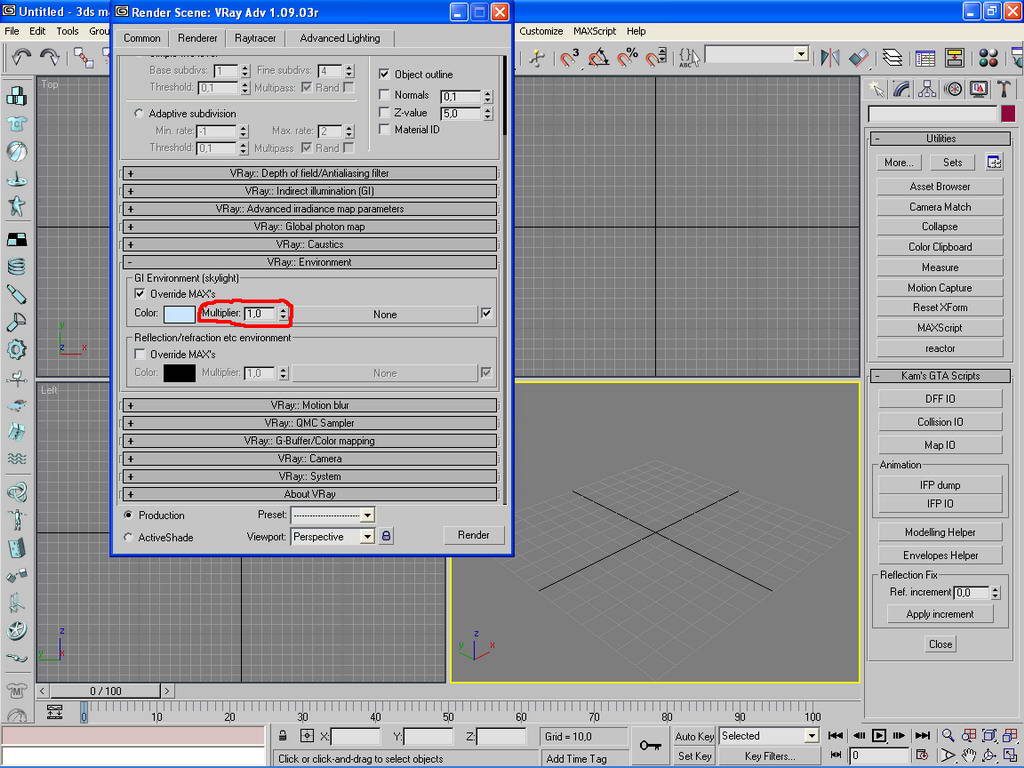Open the Layer Manager stacked-sheets icon
1024x768 pixels.
click(892, 58)
